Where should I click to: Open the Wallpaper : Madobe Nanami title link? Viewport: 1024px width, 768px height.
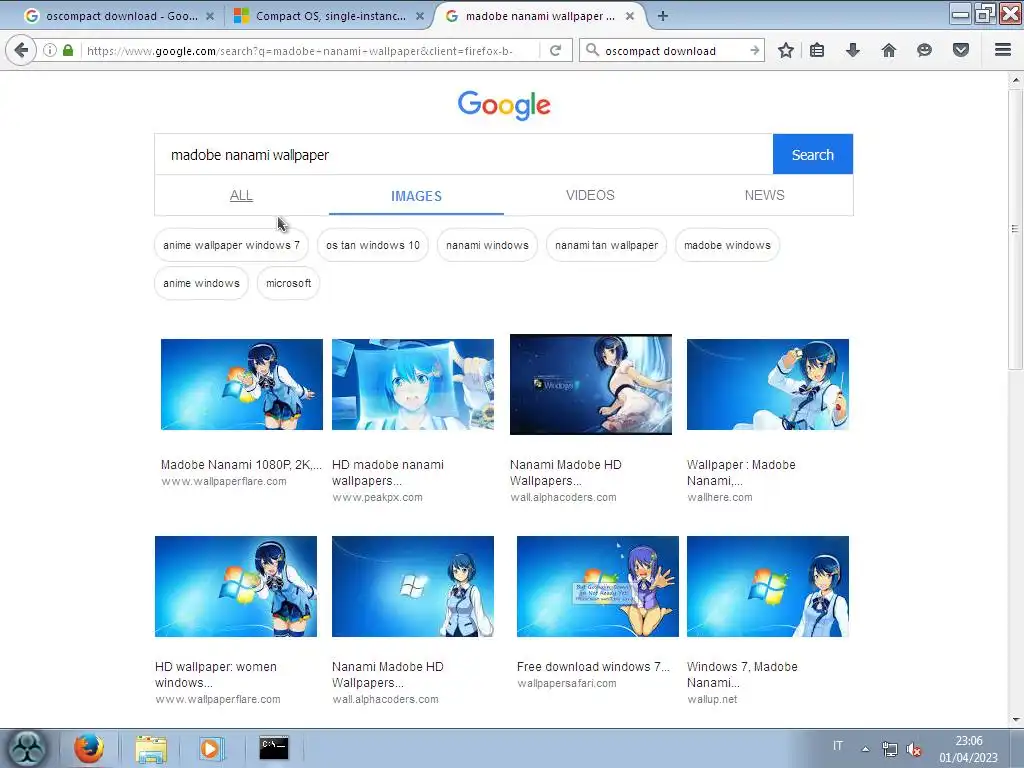pyautogui.click(x=741, y=473)
